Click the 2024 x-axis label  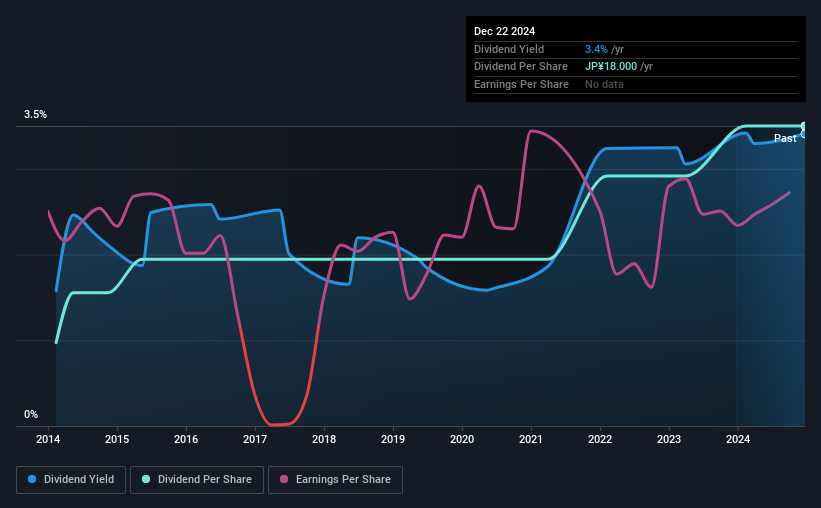coord(738,439)
